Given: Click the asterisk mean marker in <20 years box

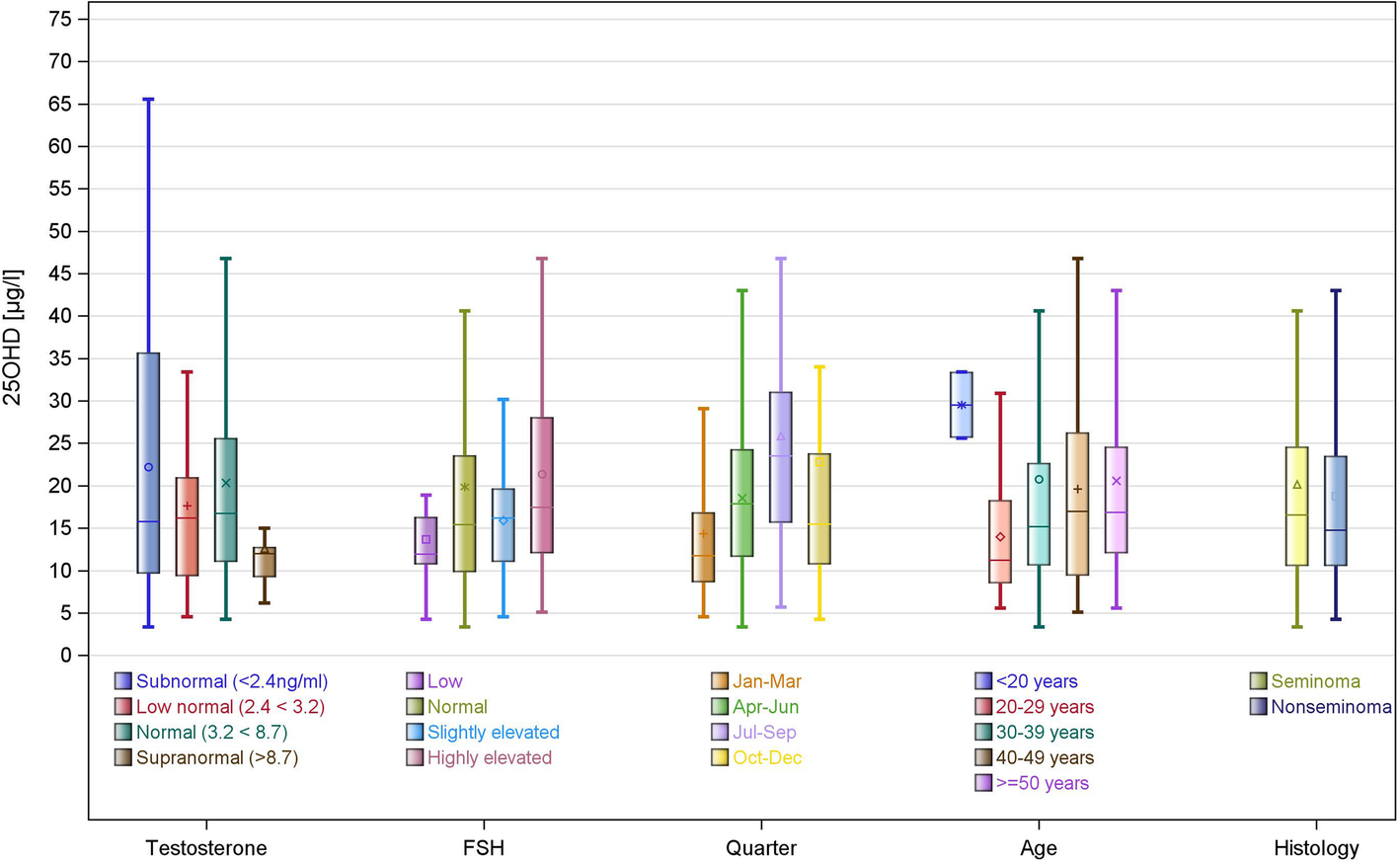Looking at the screenshot, I should click(962, 405).
